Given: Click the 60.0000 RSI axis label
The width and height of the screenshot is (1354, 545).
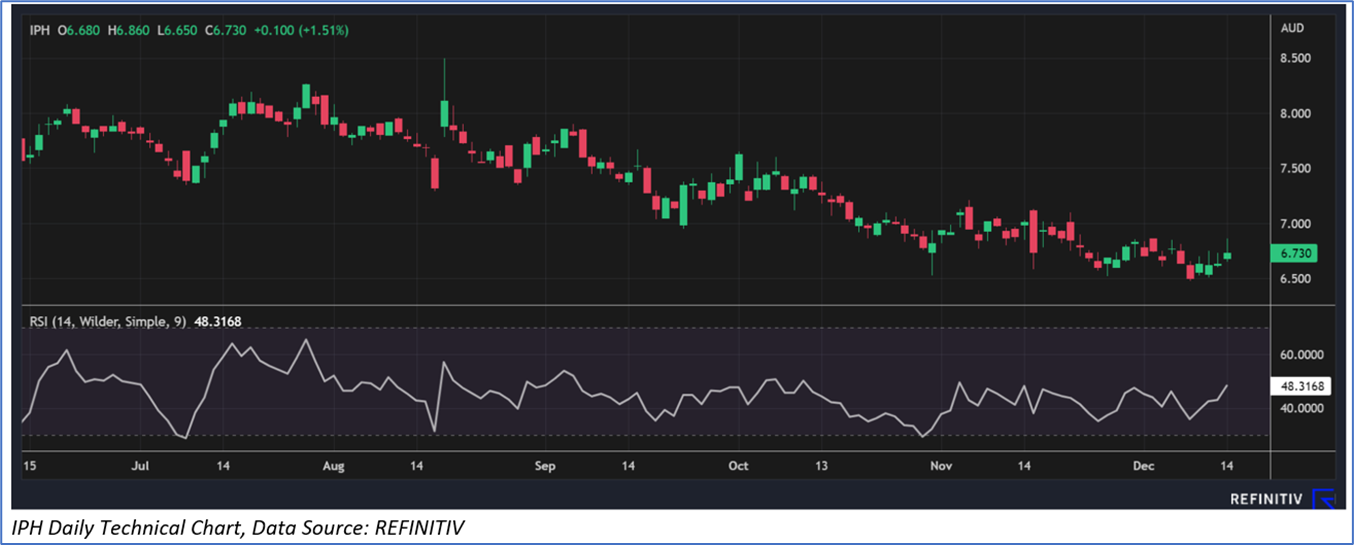Looking at the screenshot, I should coord(1302,355).
